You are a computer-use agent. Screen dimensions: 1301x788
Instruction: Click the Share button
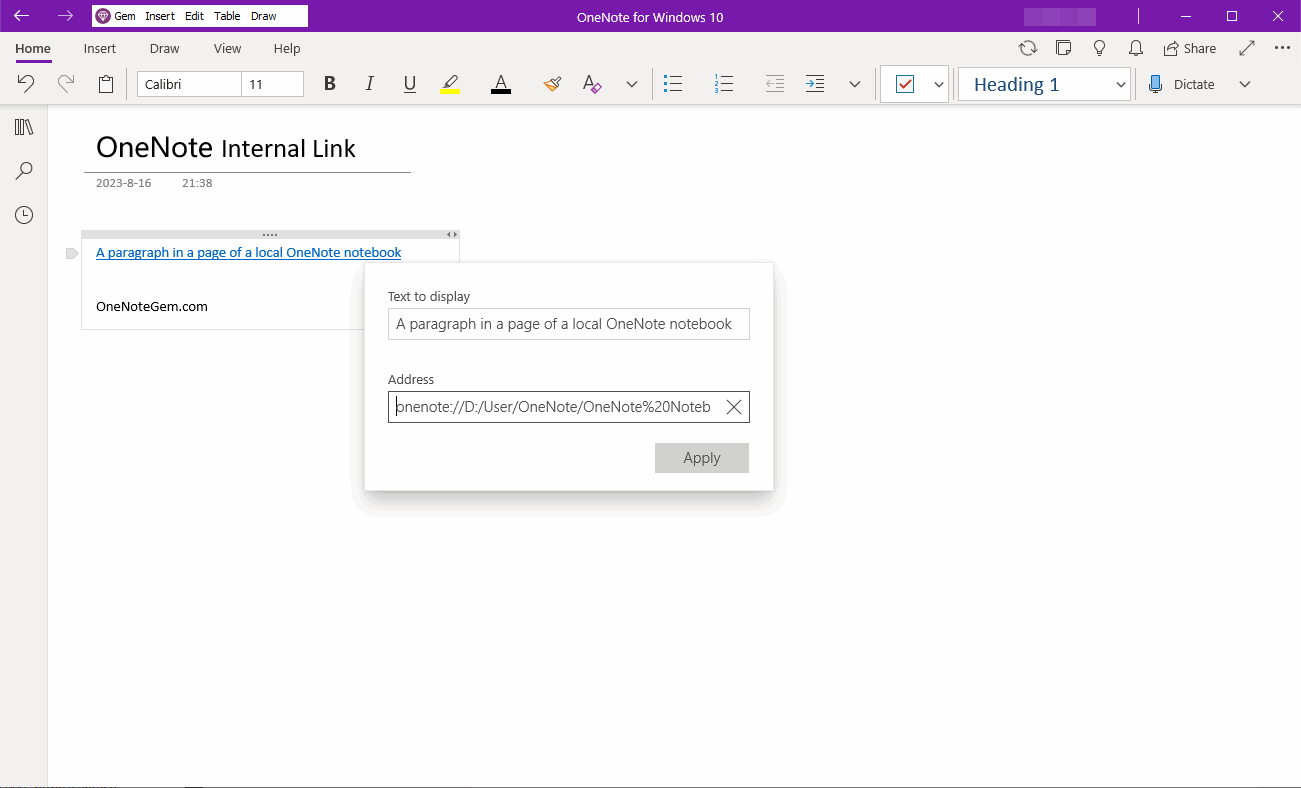[x=1190, y=48]
